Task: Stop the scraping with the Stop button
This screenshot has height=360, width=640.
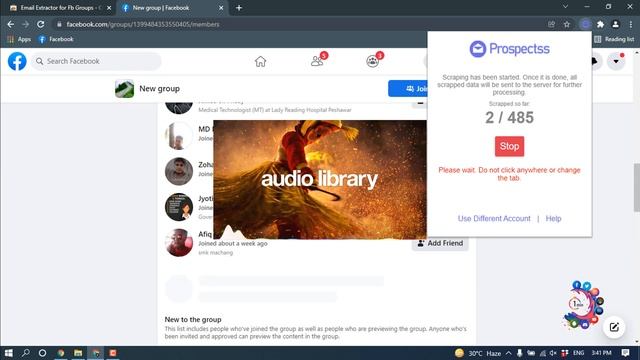Action: pos(509,146)
